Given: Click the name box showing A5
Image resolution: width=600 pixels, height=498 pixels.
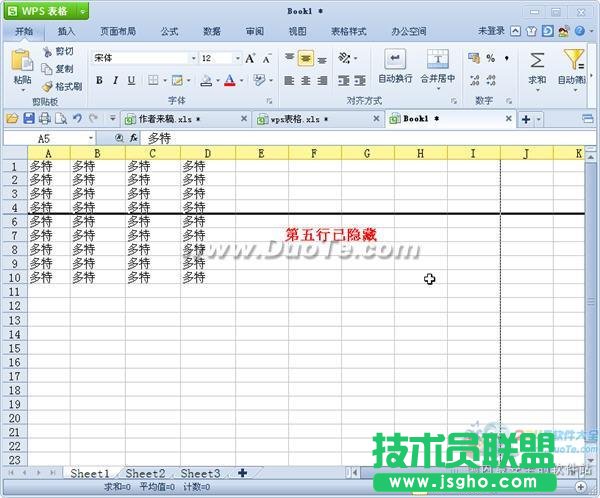Looking at the screenshot, I should 49,138.
